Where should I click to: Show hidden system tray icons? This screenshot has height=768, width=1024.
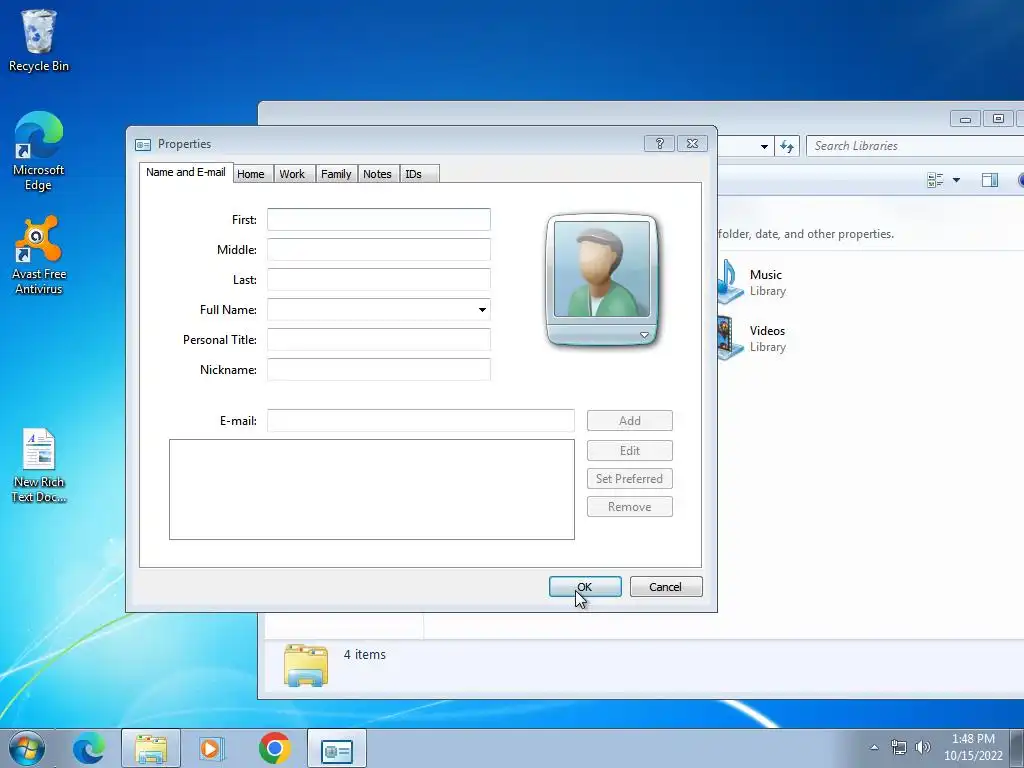coord(874,748)
